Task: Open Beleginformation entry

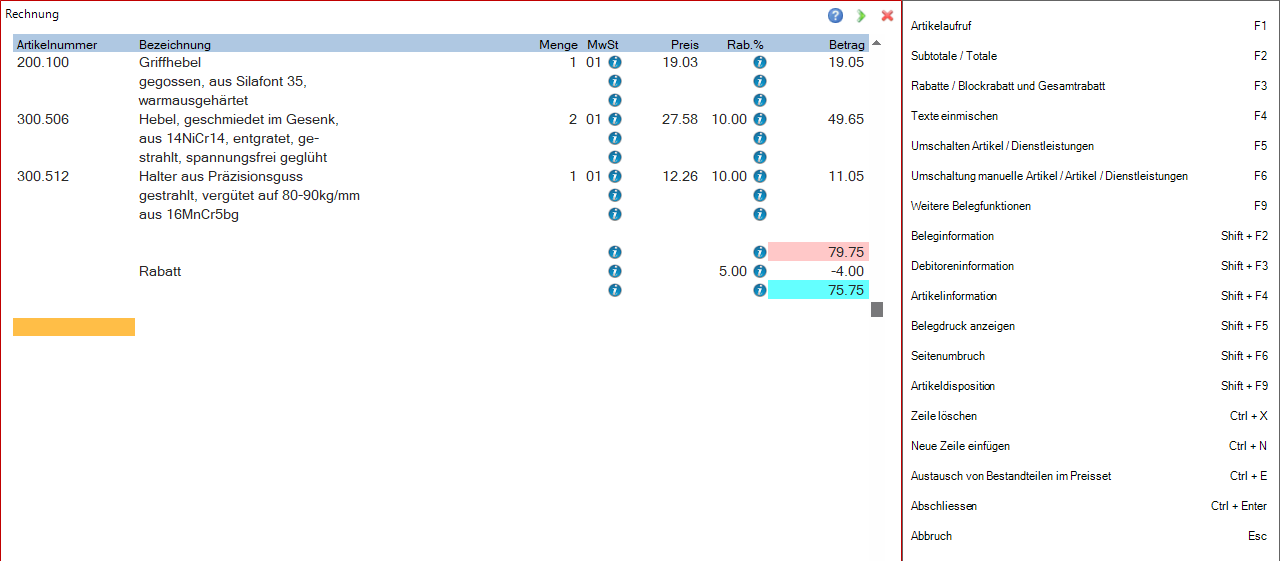Action: point(1089,236)
